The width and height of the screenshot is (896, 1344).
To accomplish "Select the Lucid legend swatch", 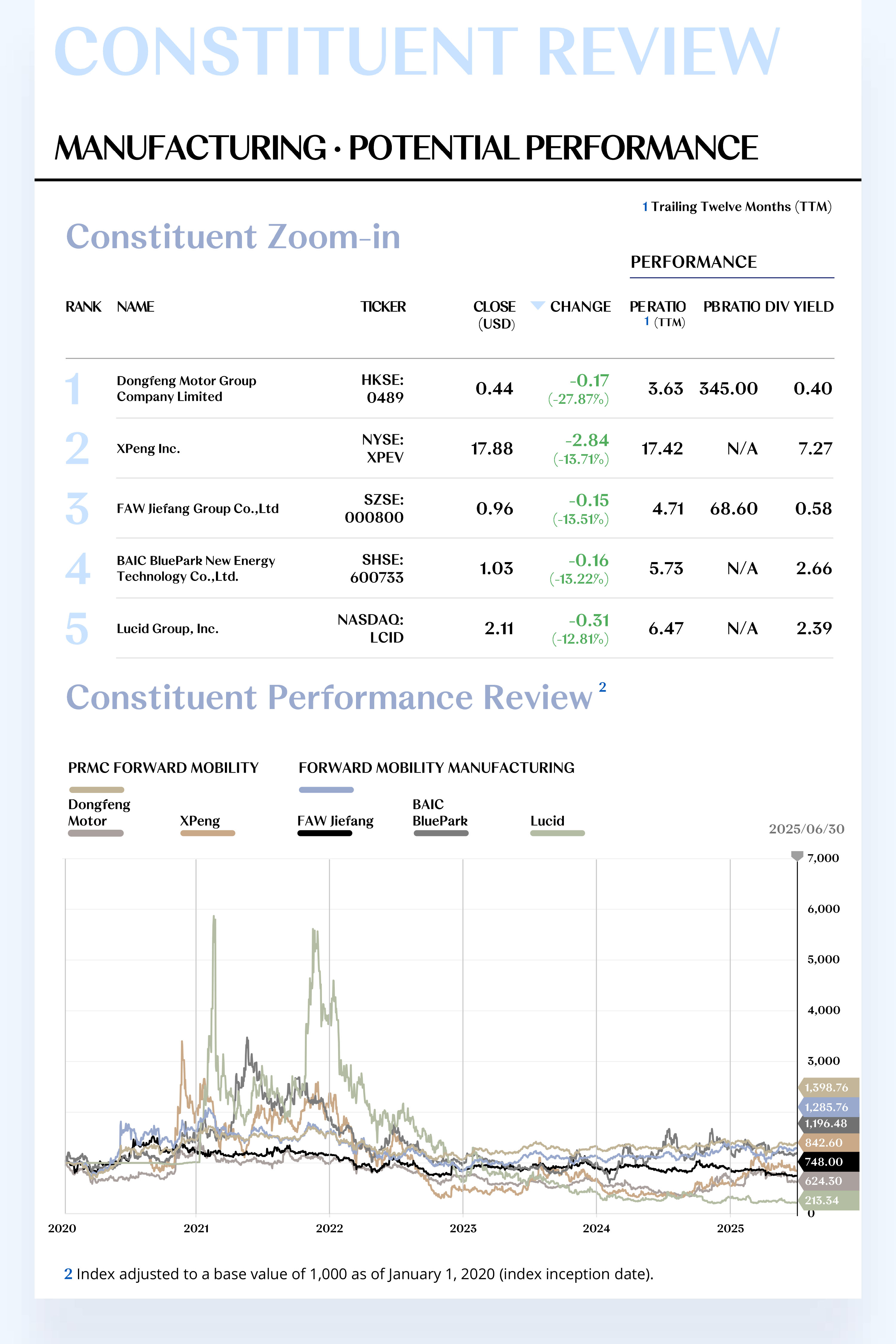I will (557, 833).
